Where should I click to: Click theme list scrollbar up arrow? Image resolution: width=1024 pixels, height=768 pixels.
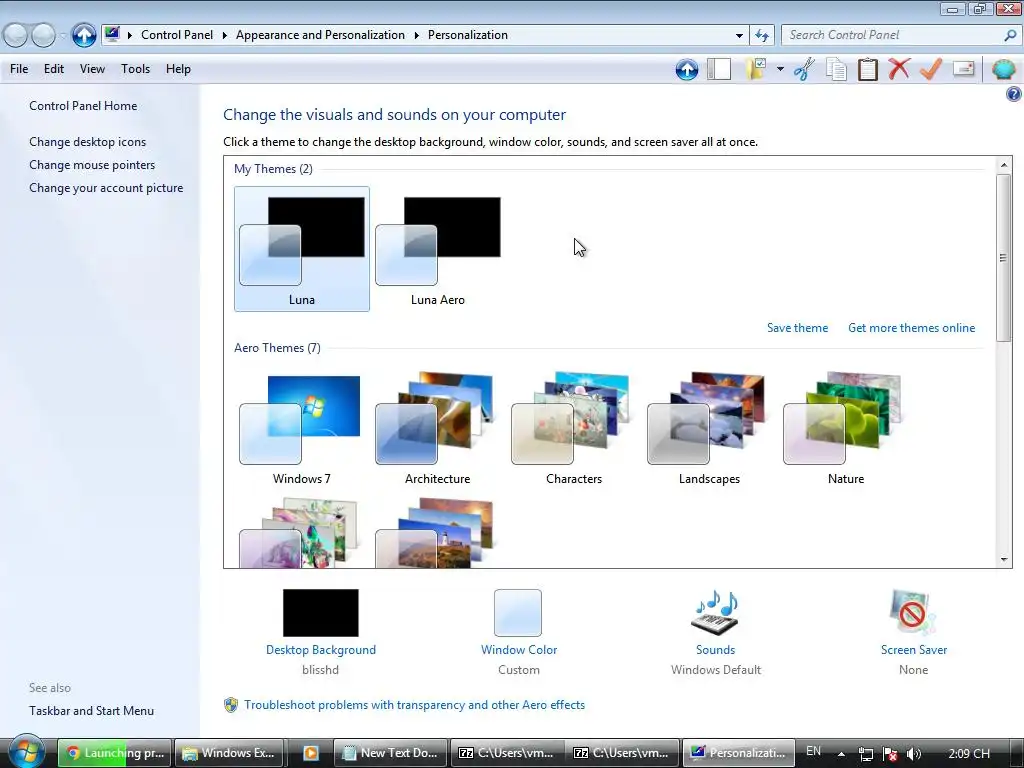pyautogui.click(x=1003, y=165)
